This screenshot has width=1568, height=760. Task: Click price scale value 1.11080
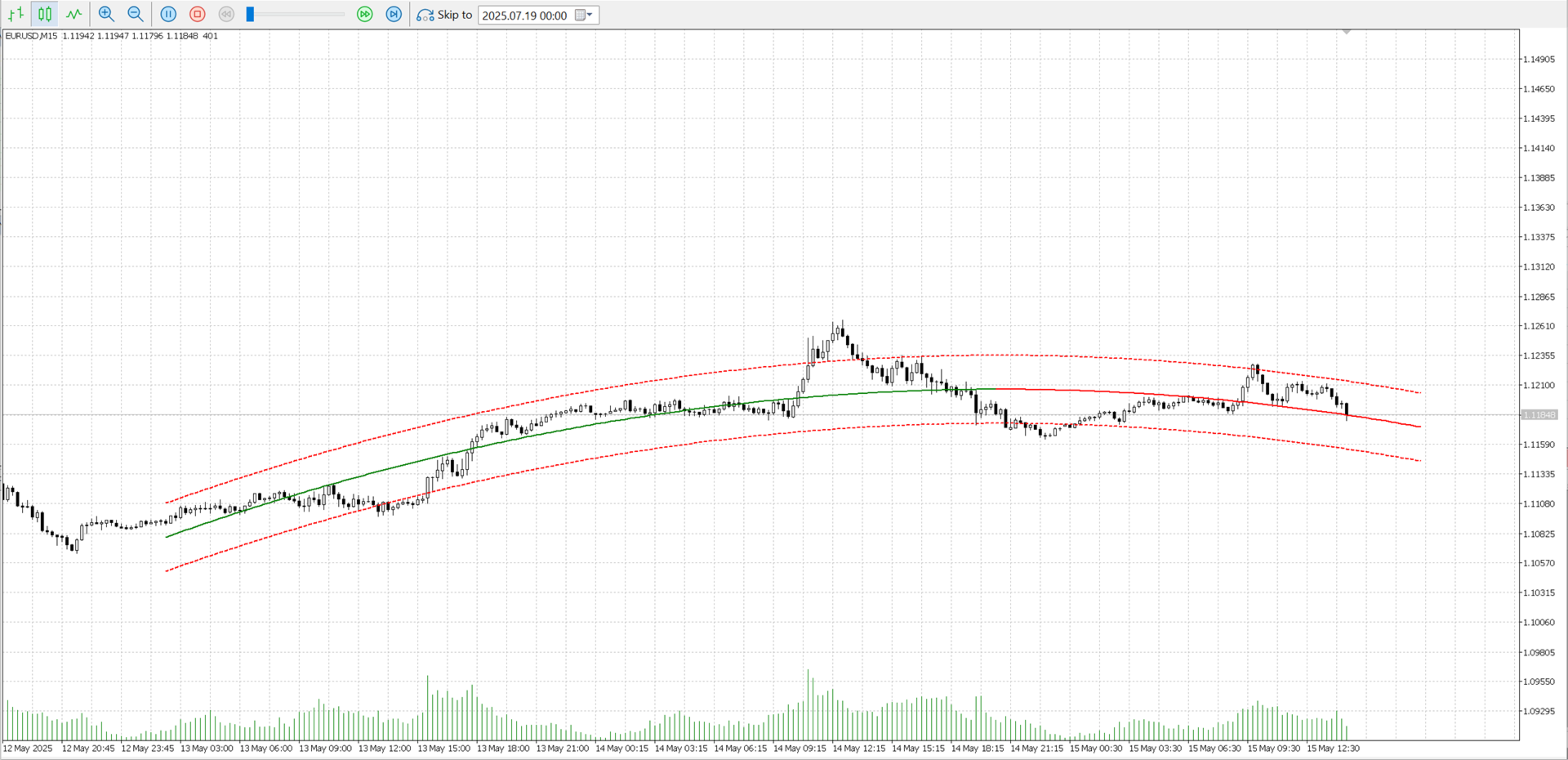pyautogui.click(x=1539, y=504)
